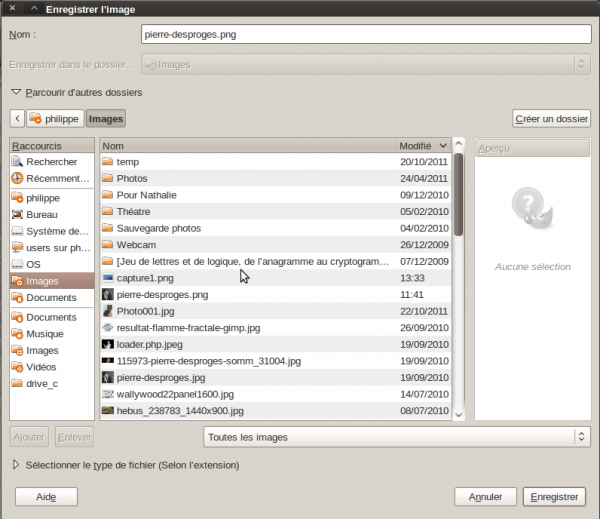Select 115973-pierre-desproges-somm_31004.jpg file
Image resolution: width=600 pixels, height=519 pixels.
[x=276, y=361]
